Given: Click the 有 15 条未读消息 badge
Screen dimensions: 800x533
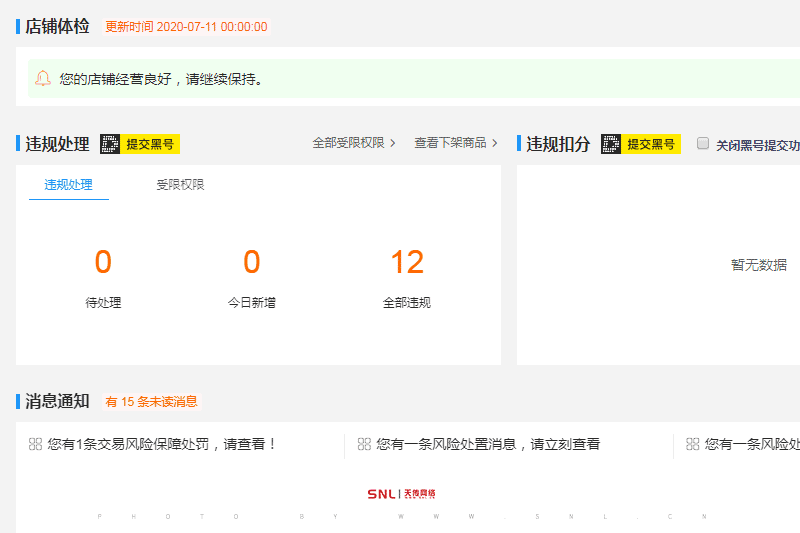Looking at the screenshot, I should 151,402.
